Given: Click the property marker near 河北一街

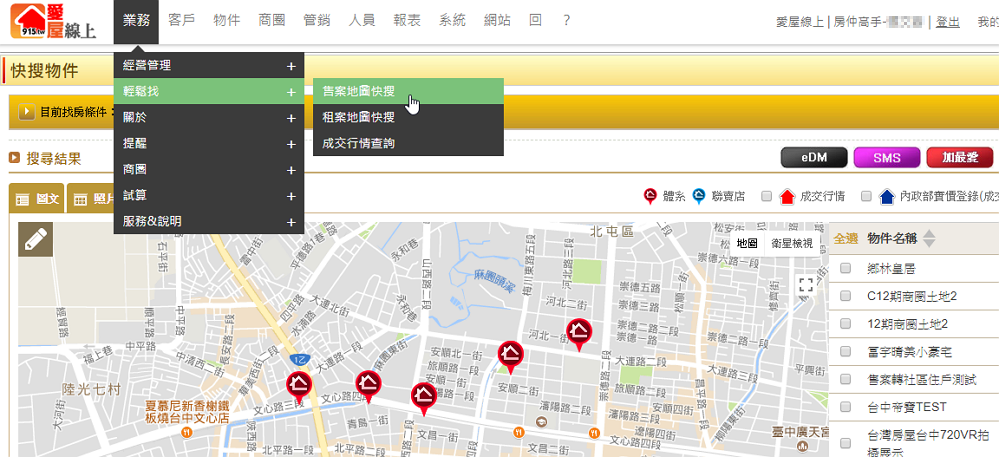Looking at the screenshot, I should tap(578, 332).
